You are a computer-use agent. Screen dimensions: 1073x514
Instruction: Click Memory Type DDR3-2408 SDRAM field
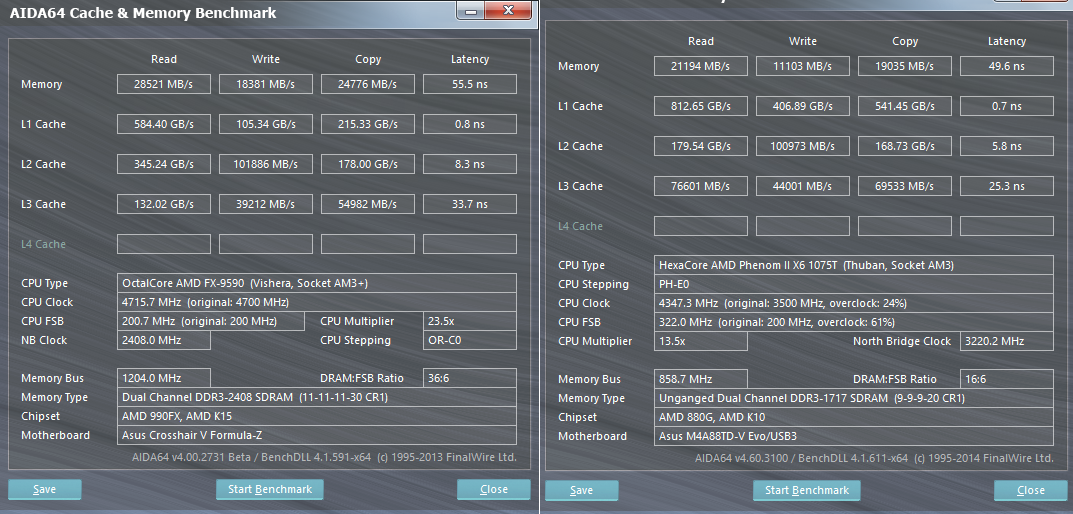point(317,397)
